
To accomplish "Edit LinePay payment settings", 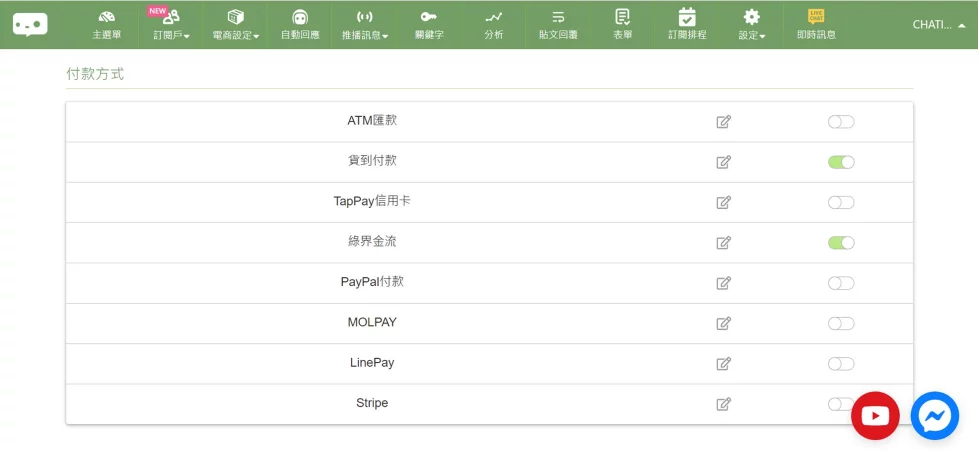I will pyautogui.click(x=724, y=364).
